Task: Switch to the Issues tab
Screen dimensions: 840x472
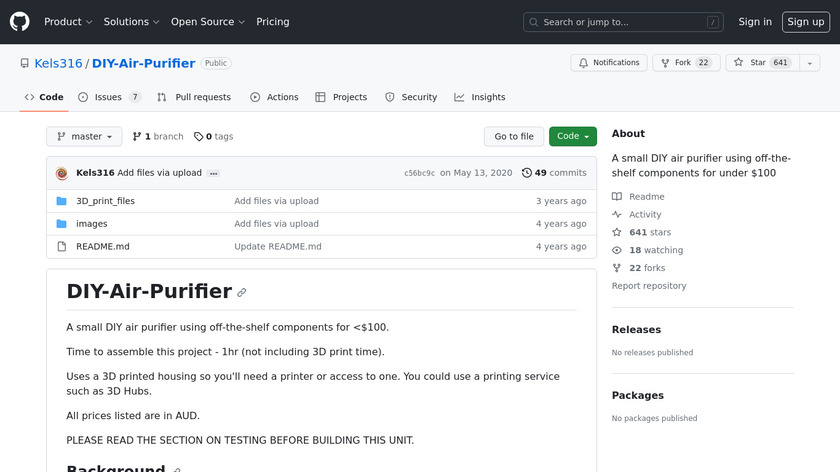Action: pos(109,97)
